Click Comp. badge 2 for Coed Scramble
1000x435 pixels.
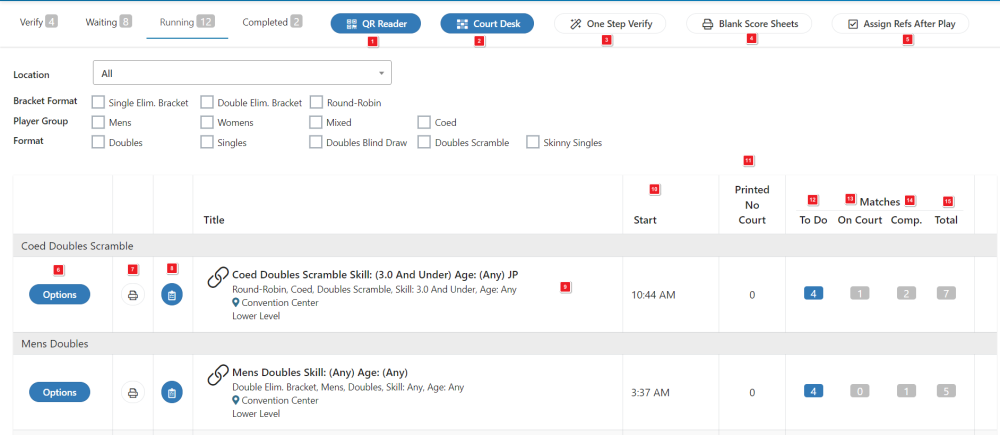[x=906, y=293]
